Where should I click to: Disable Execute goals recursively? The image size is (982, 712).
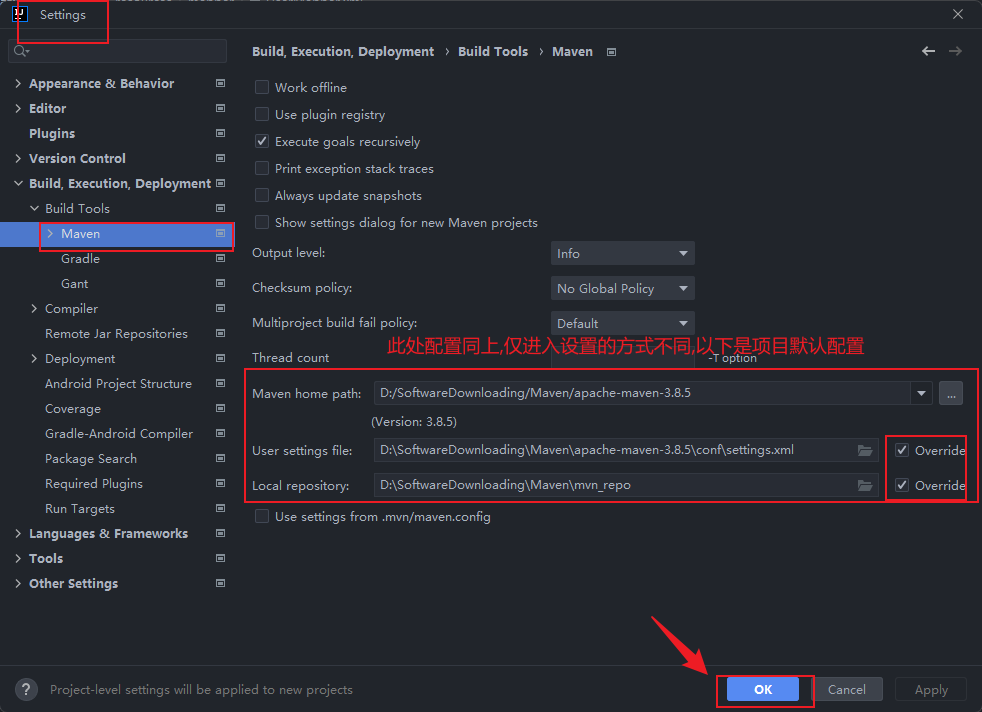[x=261, y=141]
